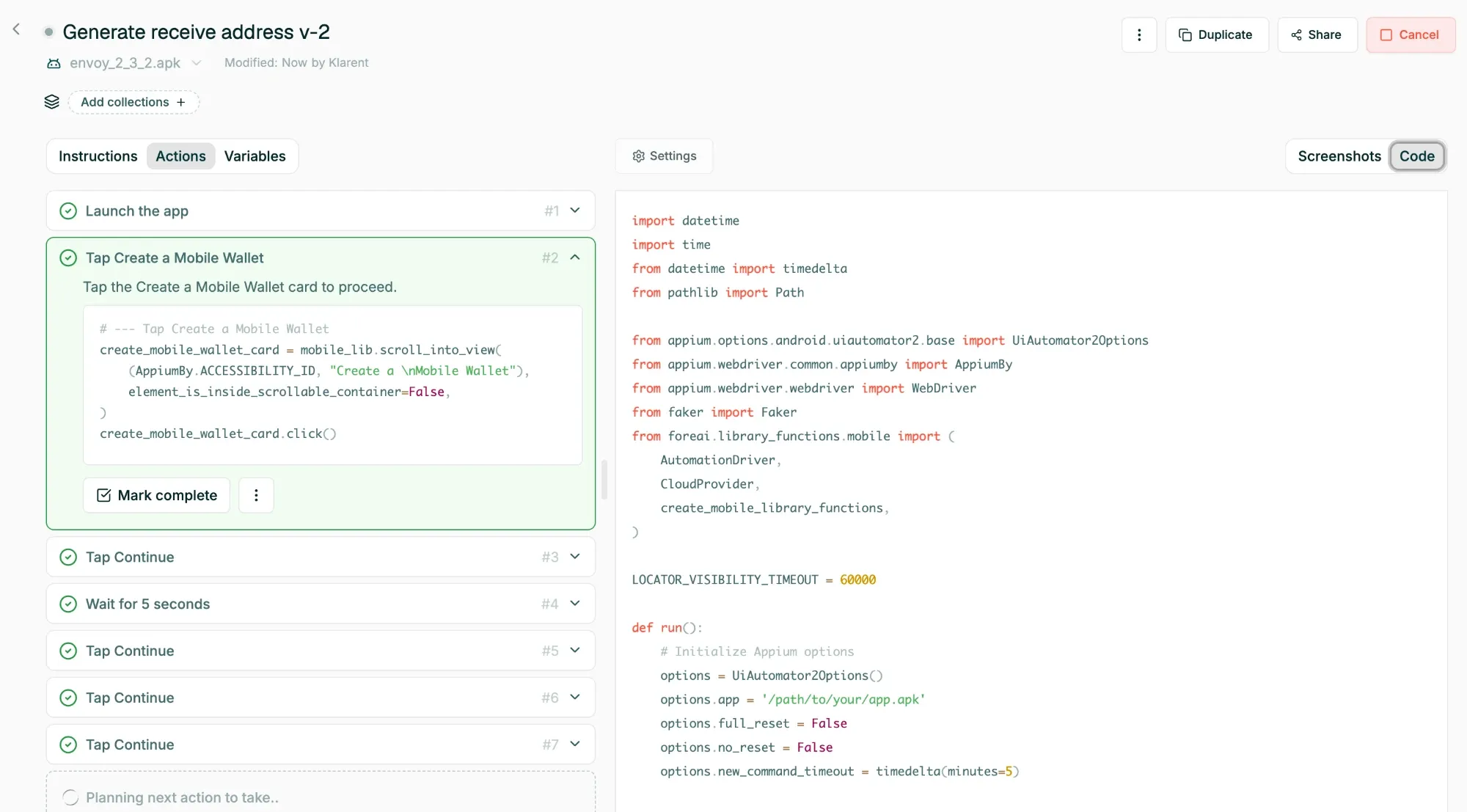Image resolution: width=1467 pixels, height=812 pixels.
Task: Click the Planning next action to take text
Action: [x=182, y=797]
